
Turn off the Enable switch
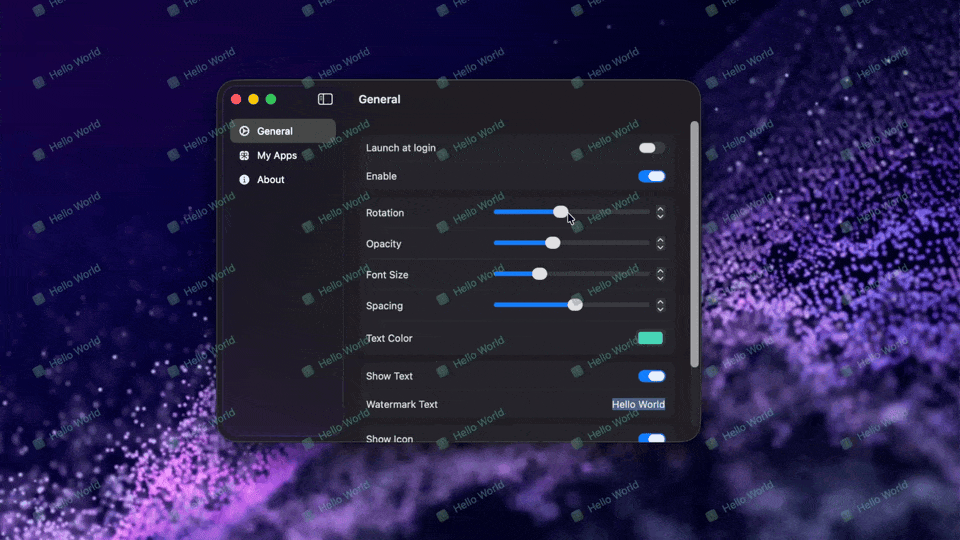click(x=651, y=176)
